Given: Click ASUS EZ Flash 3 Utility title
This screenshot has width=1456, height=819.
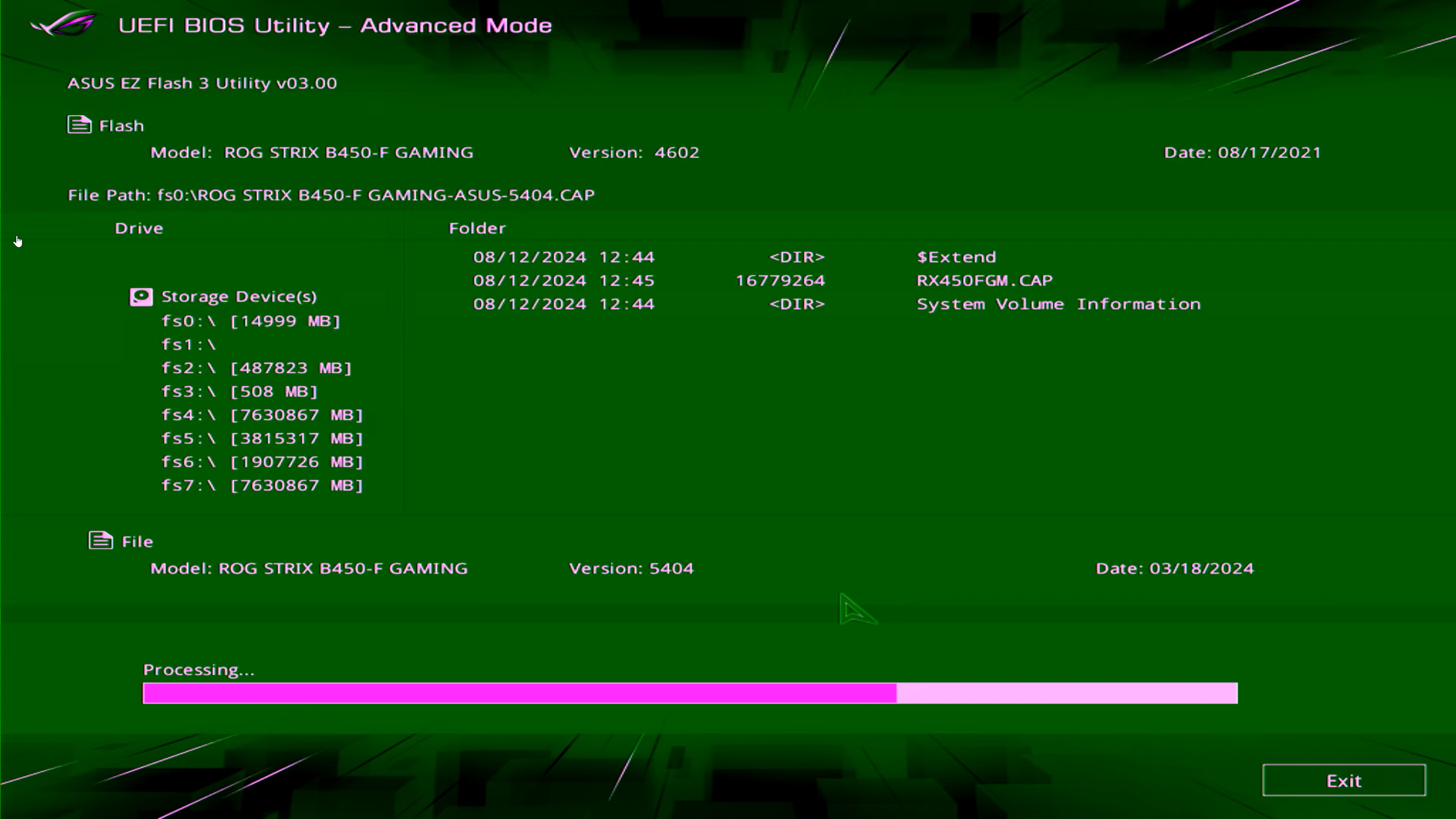Looking at the screenshot, I should [x=202, y=83].
